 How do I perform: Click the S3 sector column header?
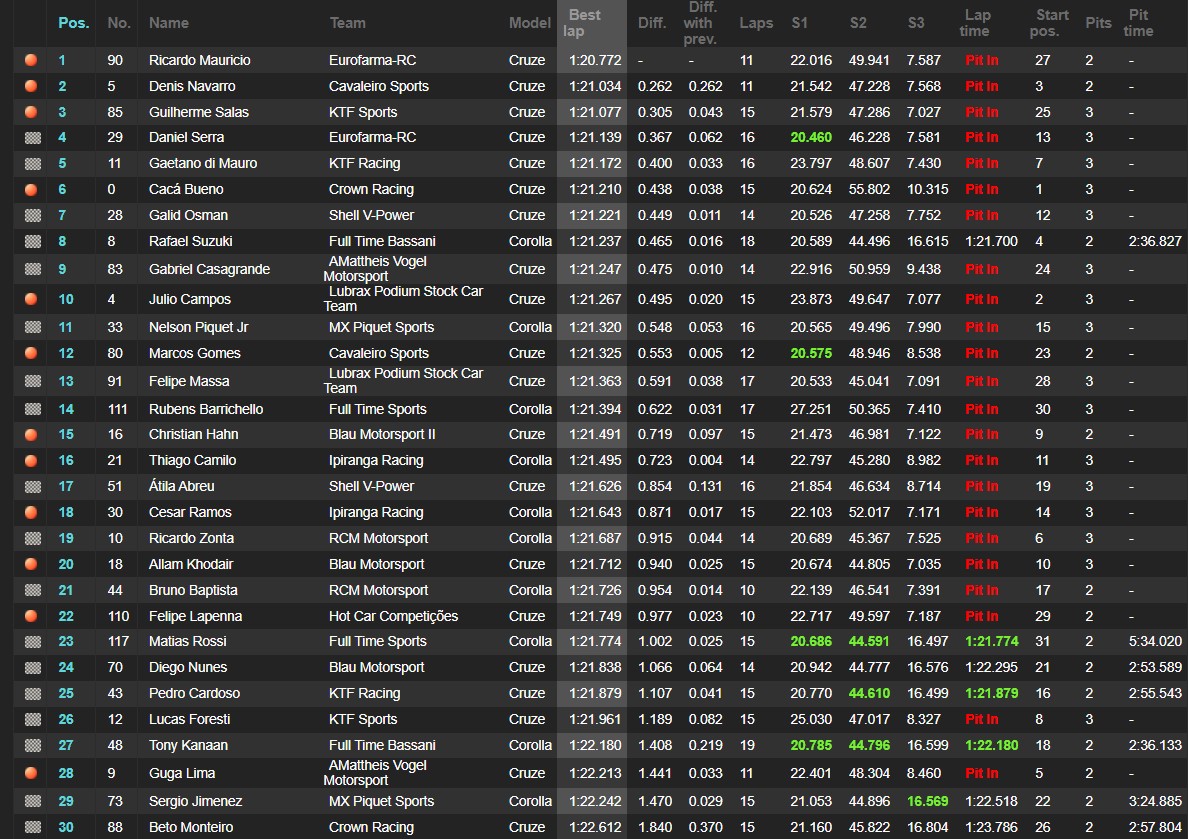[916, 23]
